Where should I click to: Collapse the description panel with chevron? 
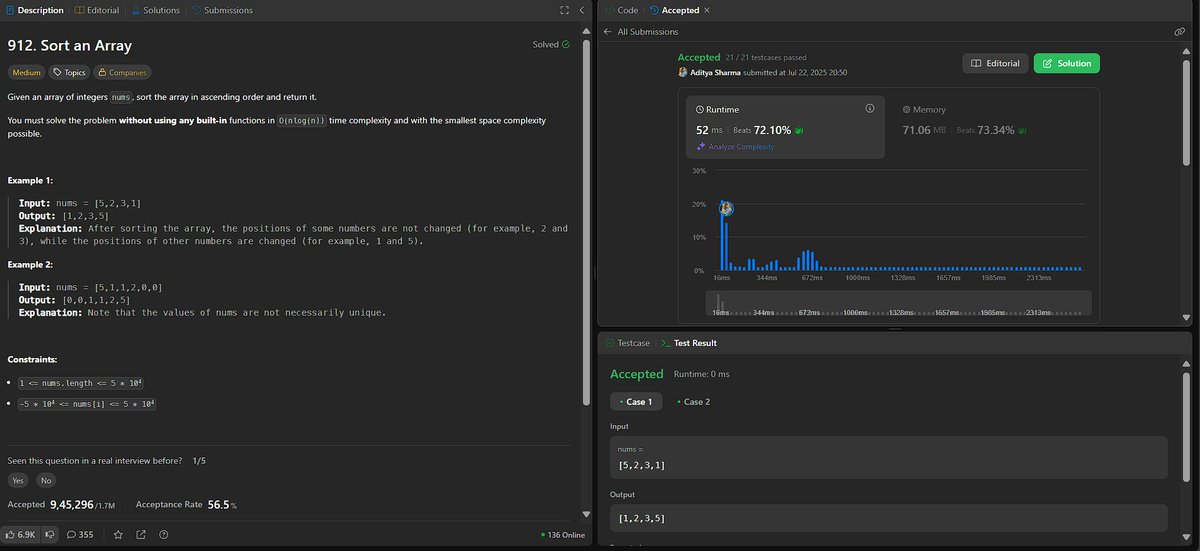(581, 10)
